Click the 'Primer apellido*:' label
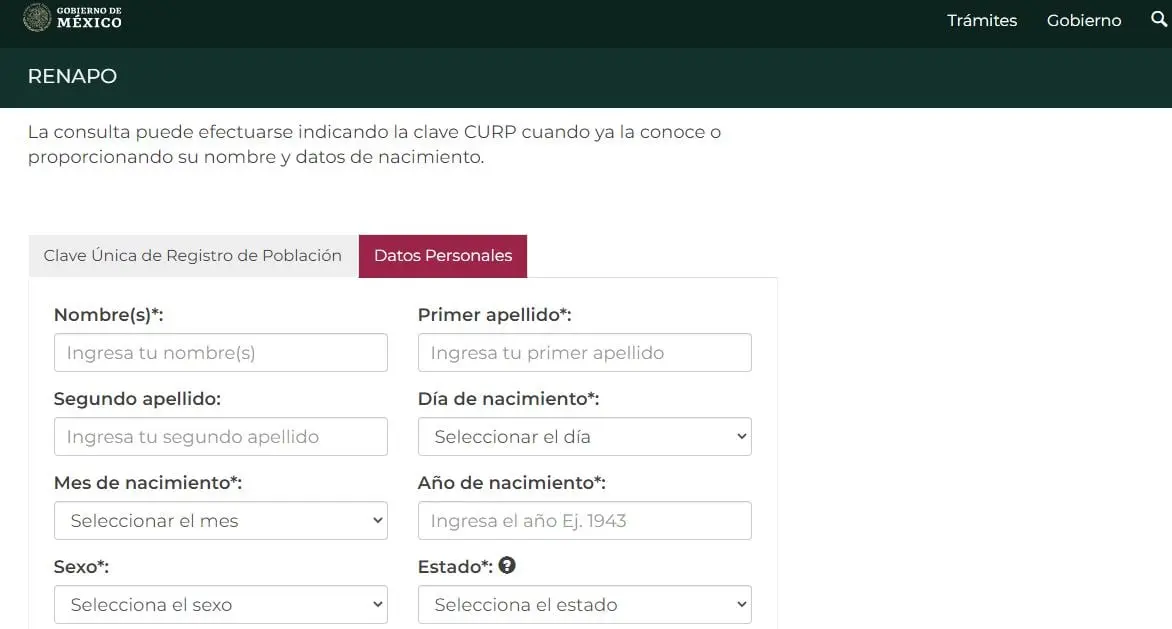Viewport: 1172px width, 629px height. pyautogui.click(x=494, y=315)
